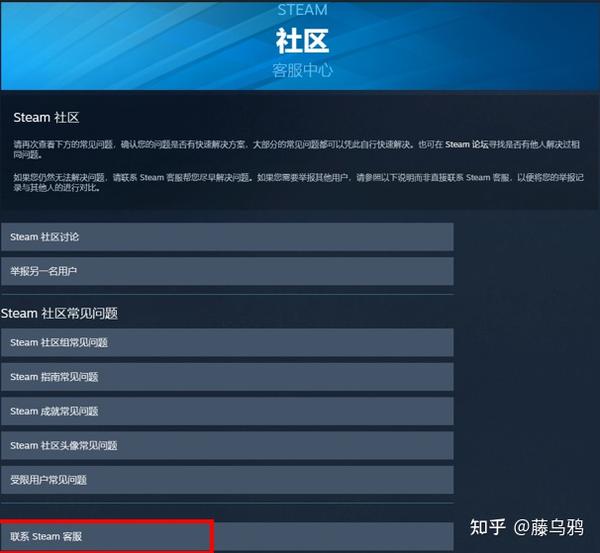This screenshot has width=600, height=553.
Task: Select 举报另一名用户 option
Action: click(x=227, y=271)
